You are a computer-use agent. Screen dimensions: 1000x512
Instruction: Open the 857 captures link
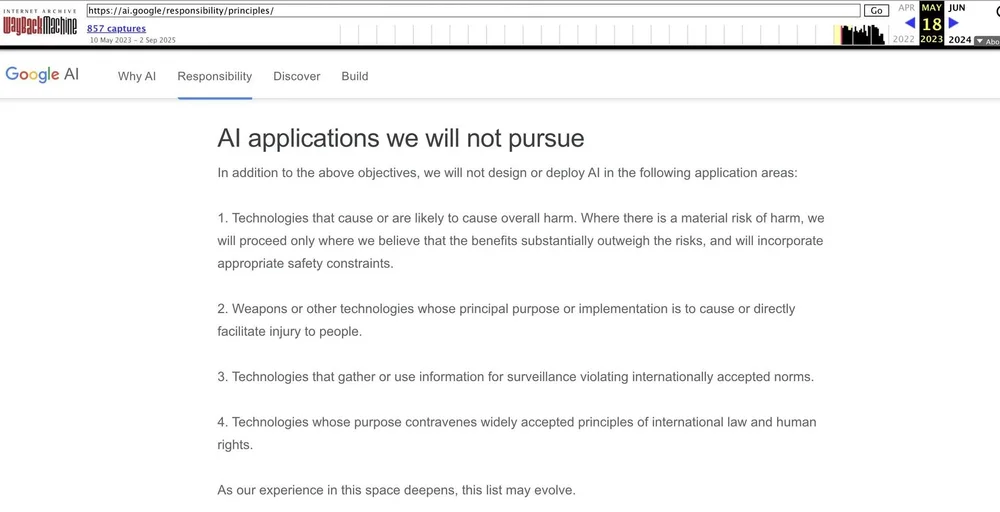pyautogui.click(x=116, y=29)
